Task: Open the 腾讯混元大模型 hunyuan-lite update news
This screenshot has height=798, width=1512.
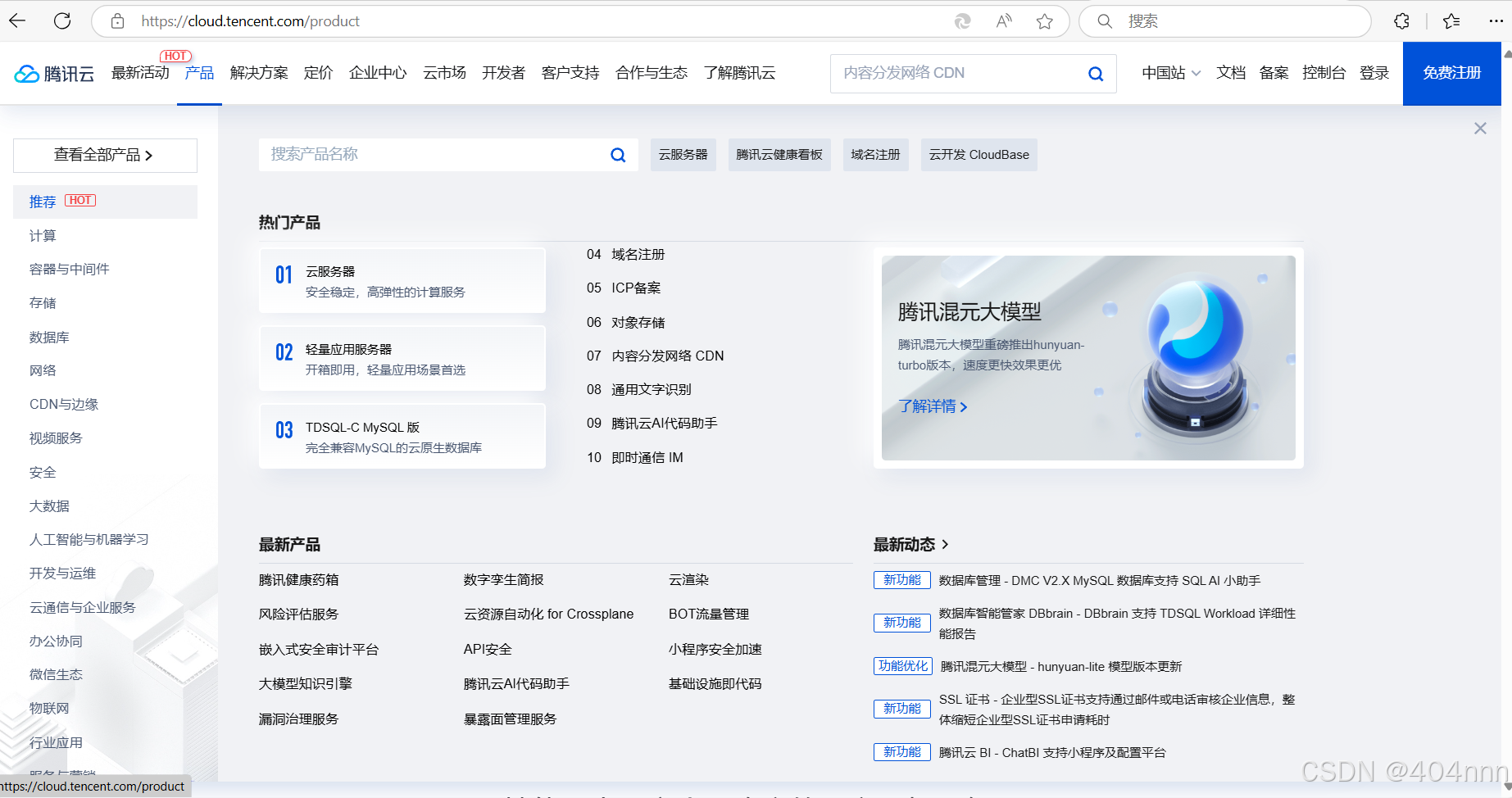Action: [1061, 667]
